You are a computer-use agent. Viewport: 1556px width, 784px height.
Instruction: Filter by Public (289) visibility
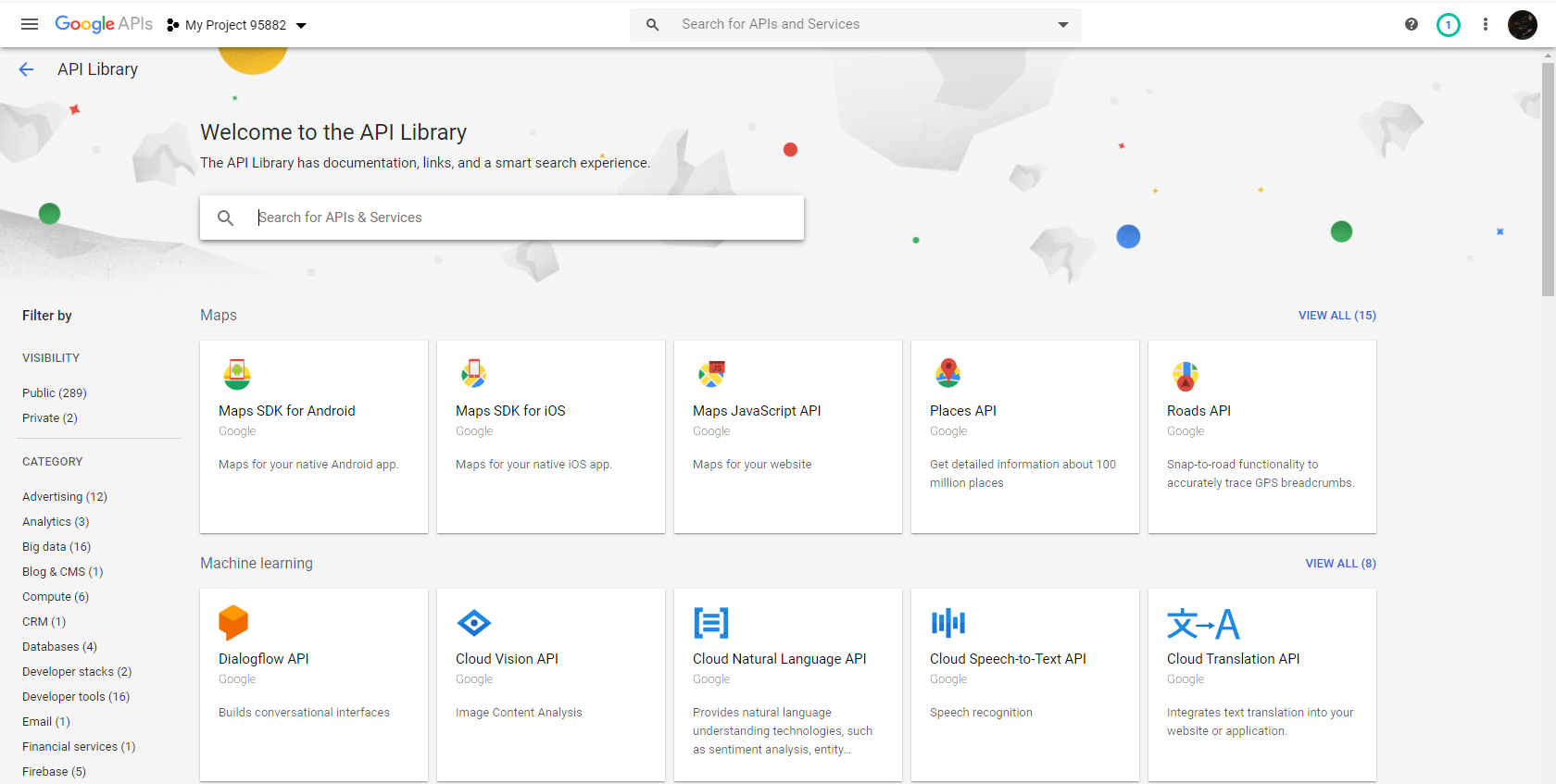55,392
